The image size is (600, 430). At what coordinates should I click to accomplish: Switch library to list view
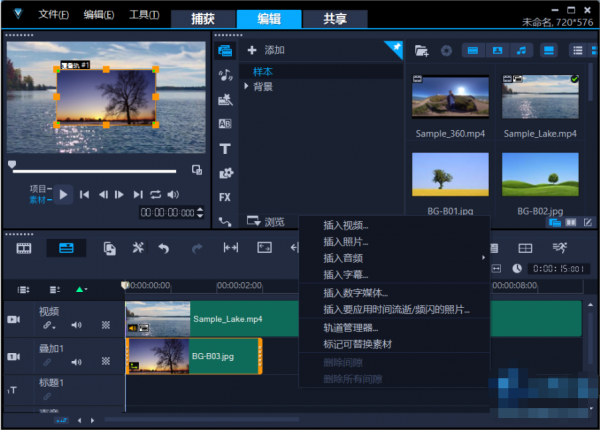(x=578, y=50)
